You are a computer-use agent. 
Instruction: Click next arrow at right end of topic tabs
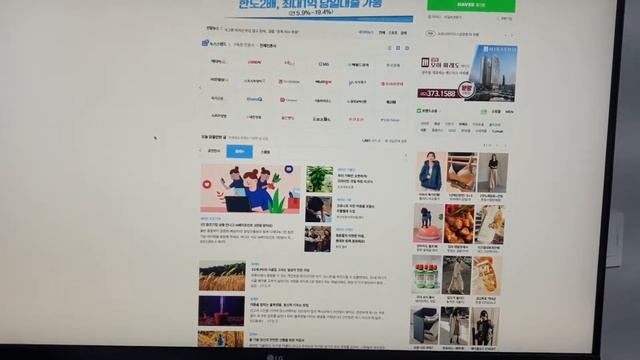click(406, 156)
